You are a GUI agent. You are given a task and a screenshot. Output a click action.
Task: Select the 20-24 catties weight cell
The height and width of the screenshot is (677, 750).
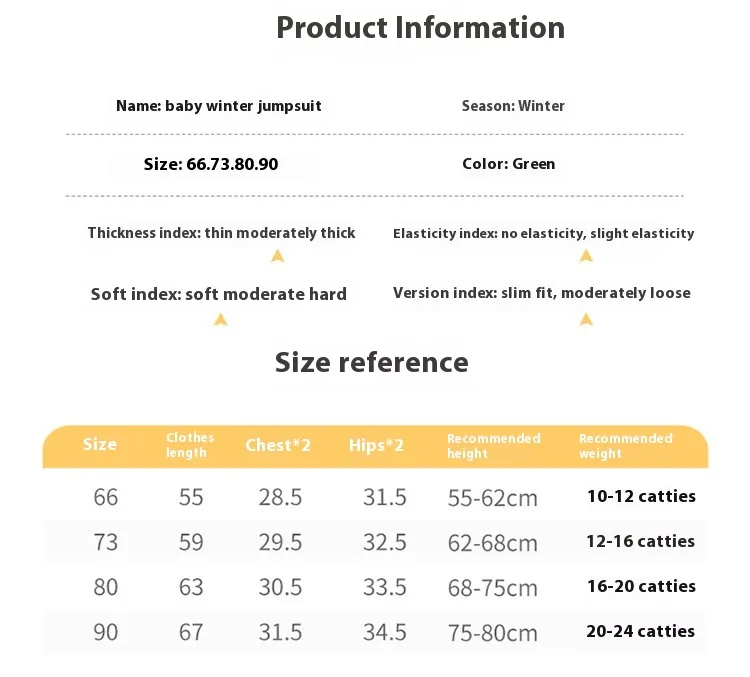[640, 631]
